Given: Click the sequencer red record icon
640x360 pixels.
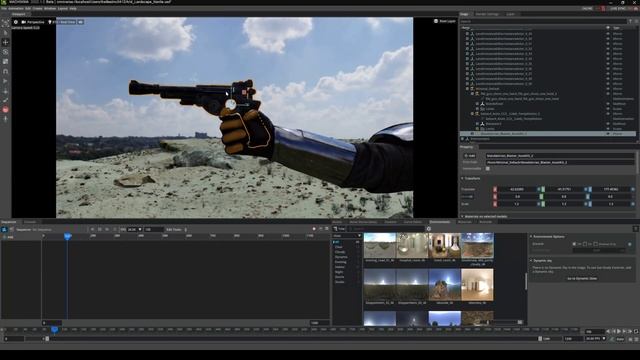Looking at the screenshot, I should 314,229.
